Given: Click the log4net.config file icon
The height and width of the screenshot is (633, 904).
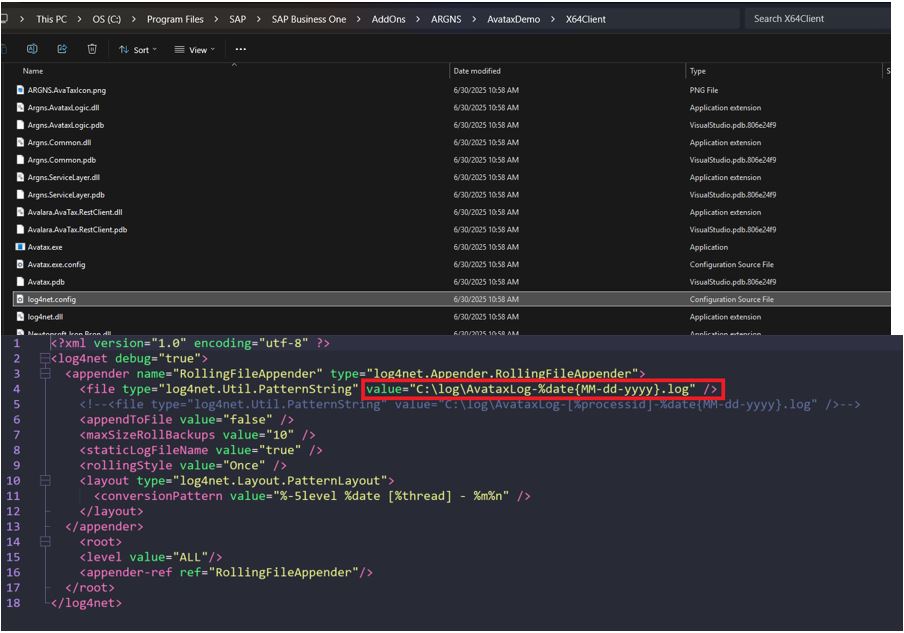Looking at the screenshot, I should (20, 299).
